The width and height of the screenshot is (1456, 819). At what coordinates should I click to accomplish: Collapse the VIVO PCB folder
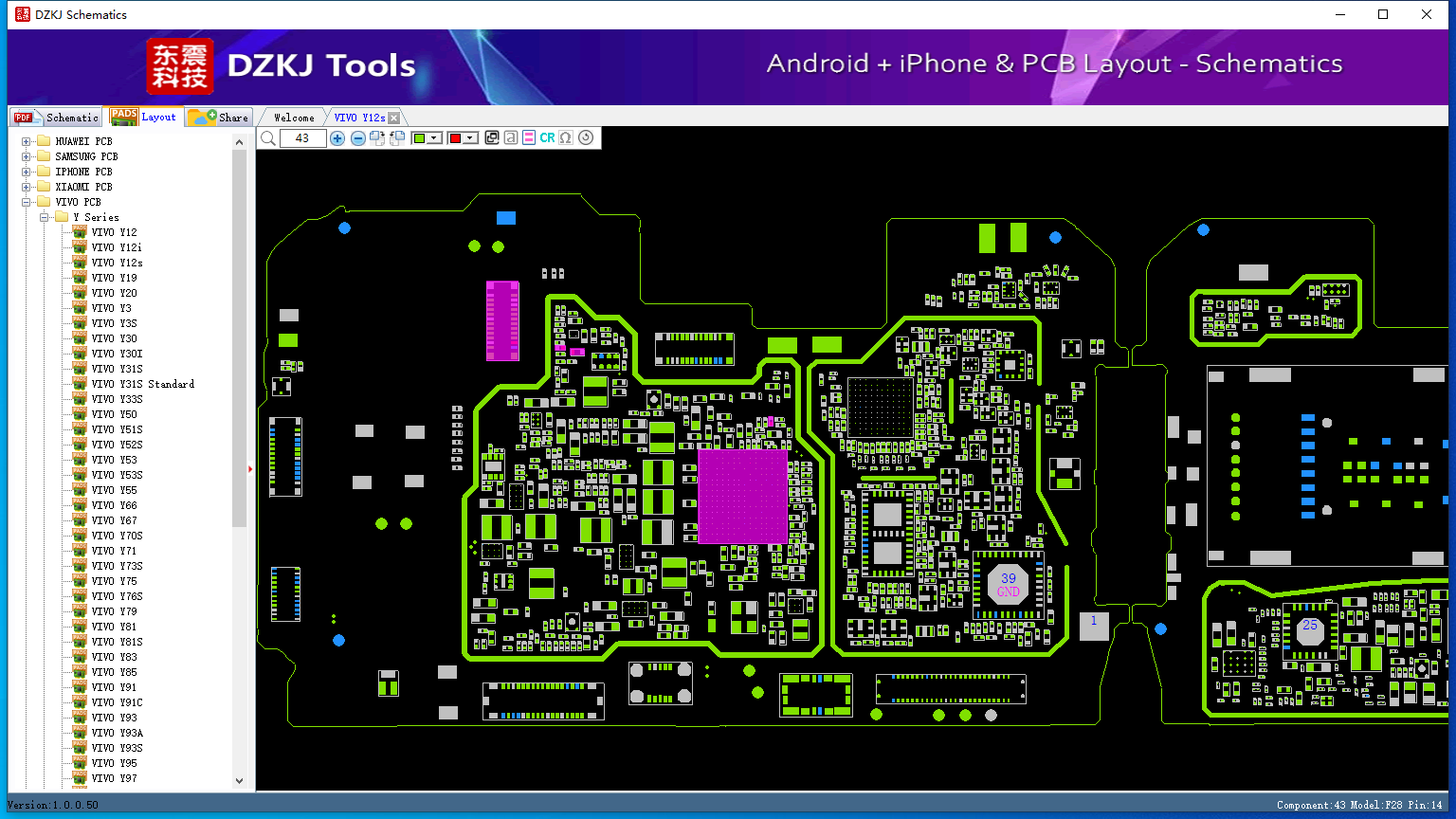(x=27, y=202)
